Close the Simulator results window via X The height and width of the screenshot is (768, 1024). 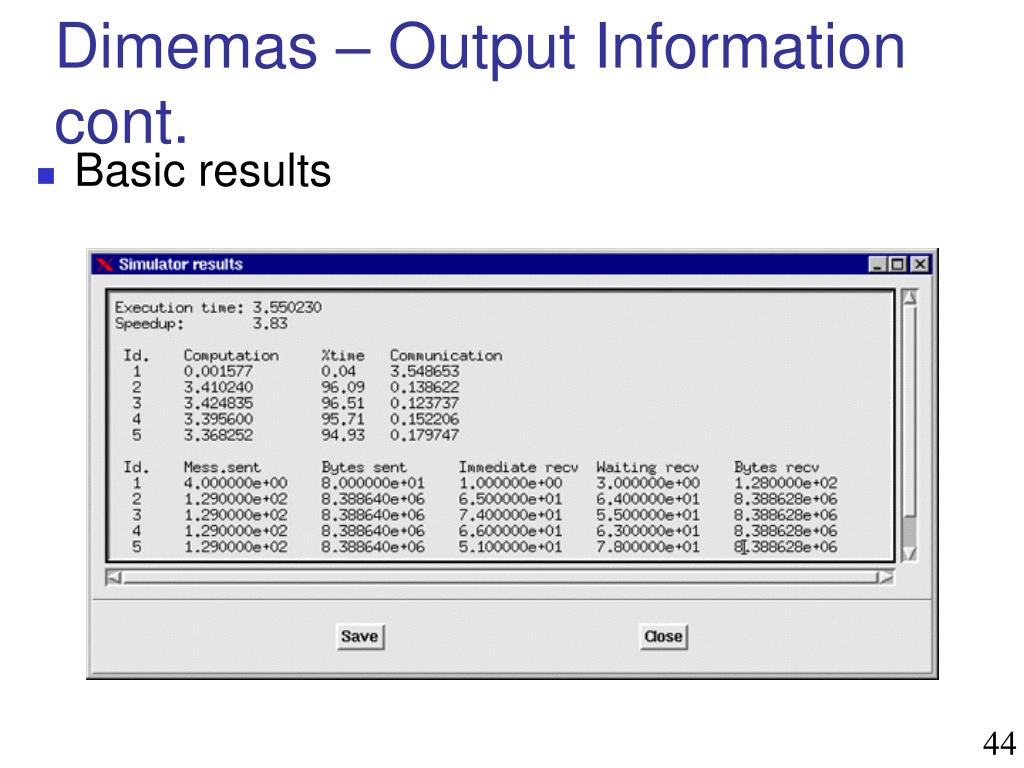click(920, 264)
